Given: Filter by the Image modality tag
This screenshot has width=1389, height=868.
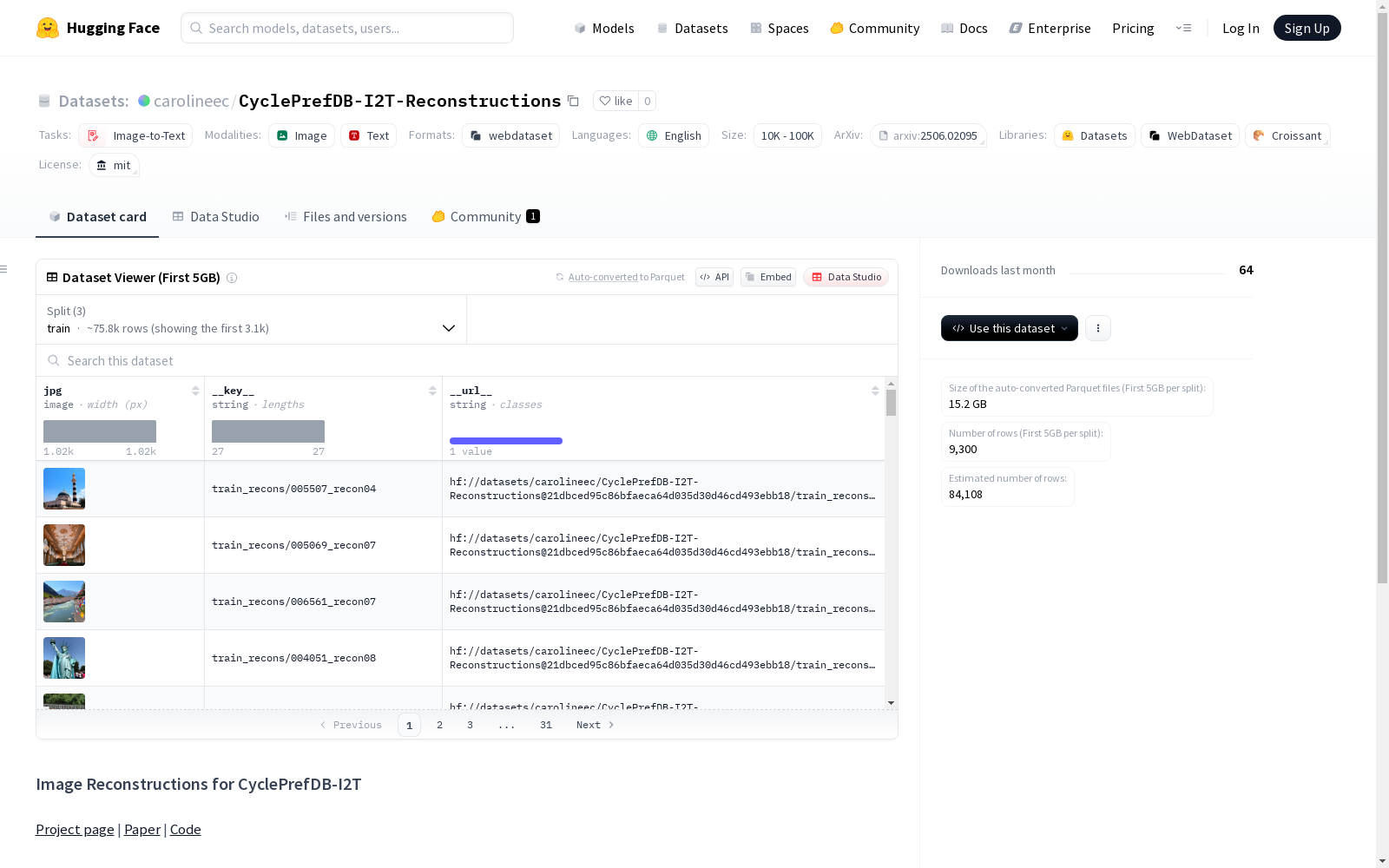Looking at the screenshot, I should [x=301, y=135].
